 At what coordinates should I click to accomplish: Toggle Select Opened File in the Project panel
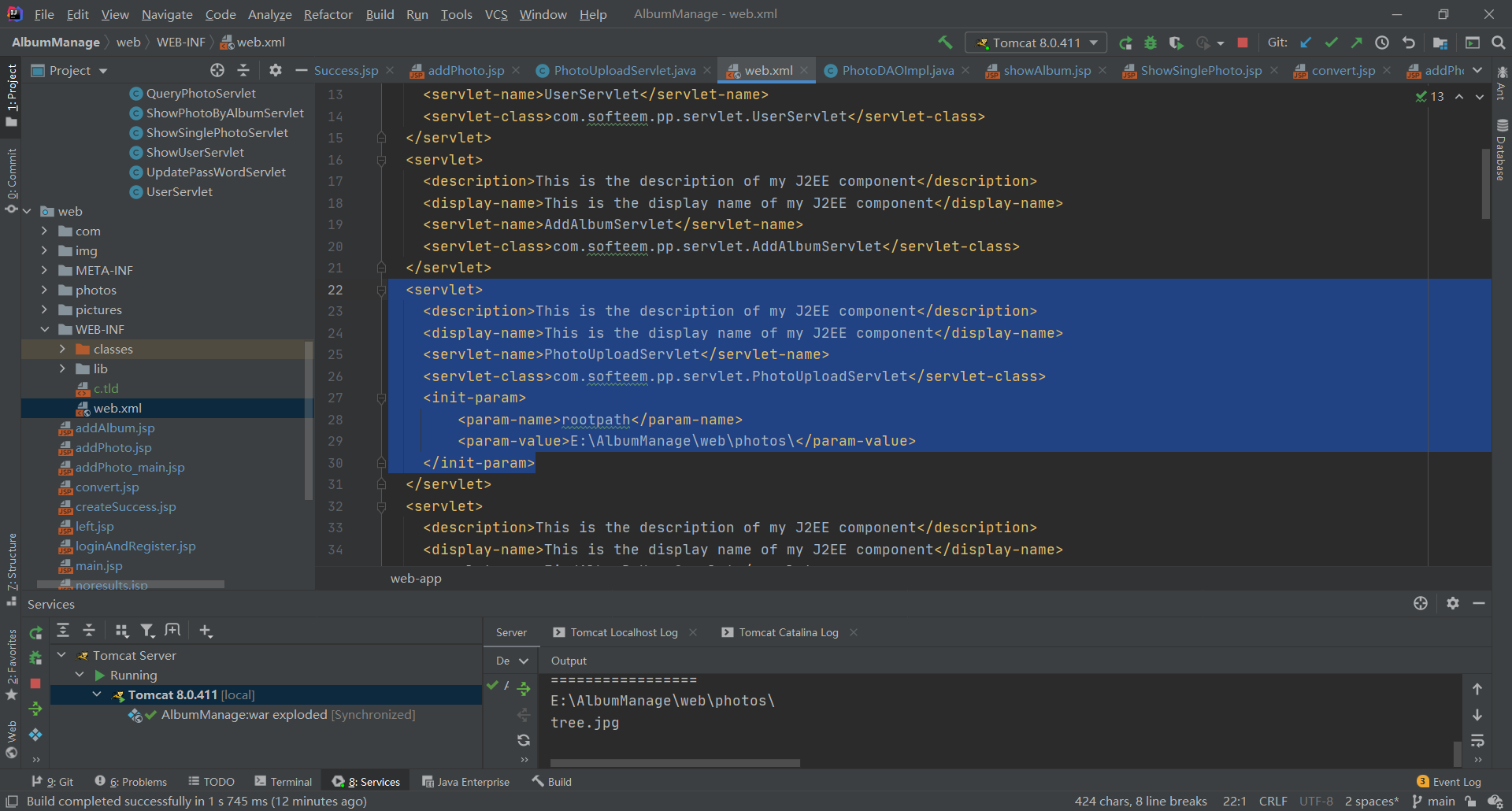point(217,70)
